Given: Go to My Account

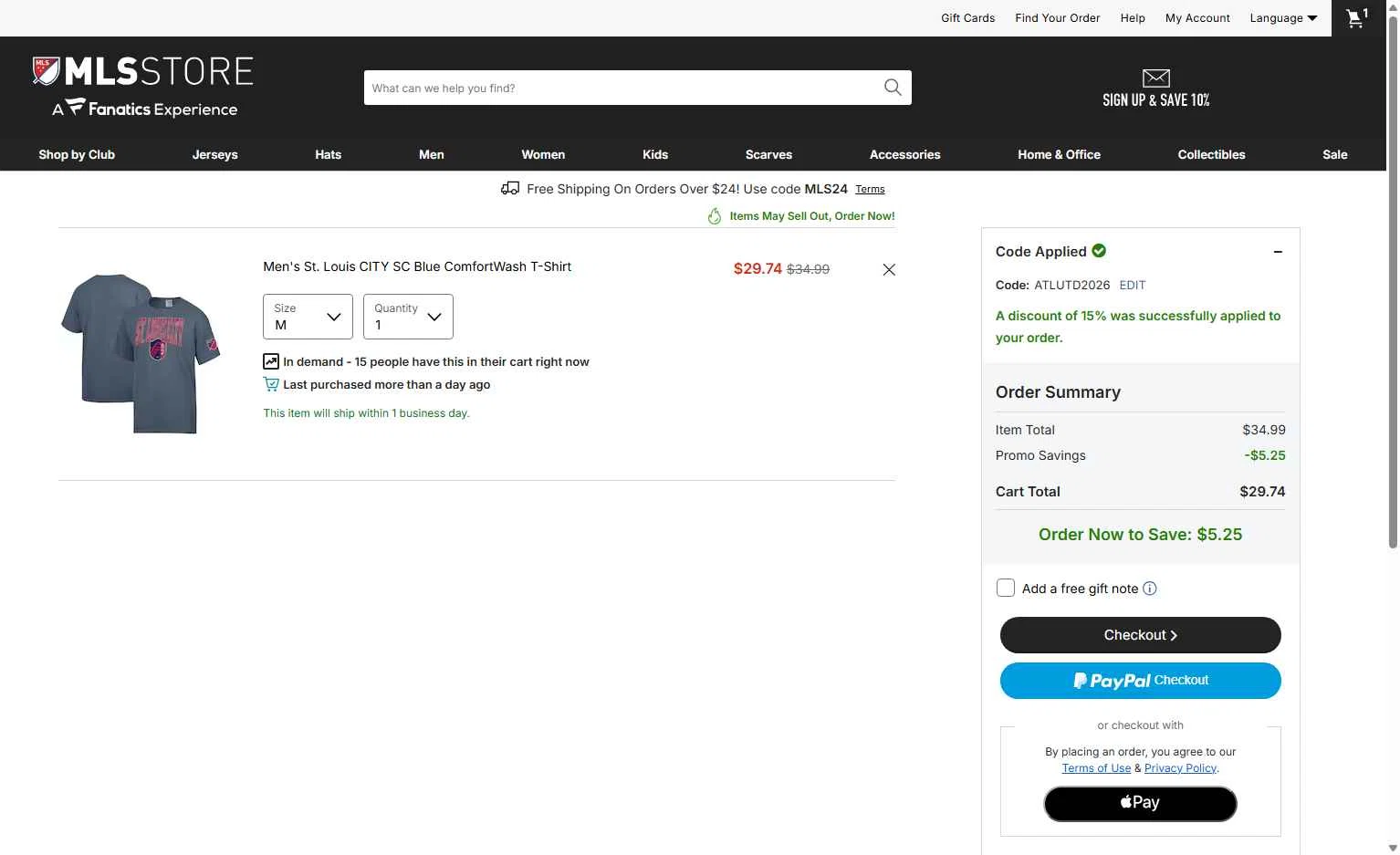Looking at the screenshot, I should tap(1197, 18).
